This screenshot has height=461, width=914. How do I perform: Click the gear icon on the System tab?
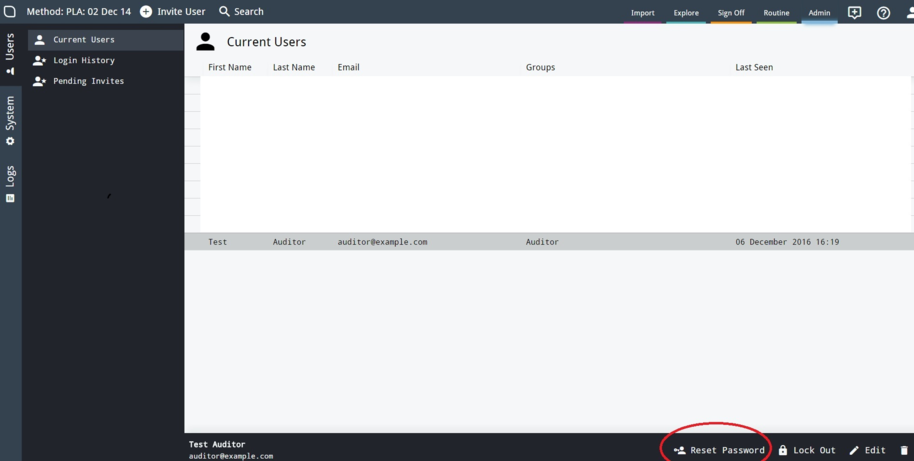10,141
